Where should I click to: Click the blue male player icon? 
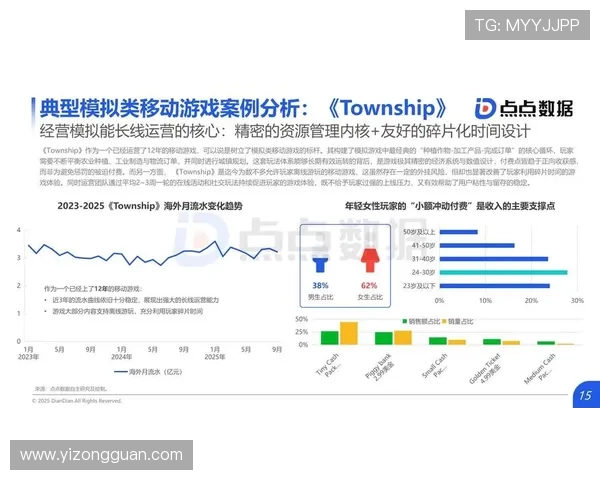320,264
